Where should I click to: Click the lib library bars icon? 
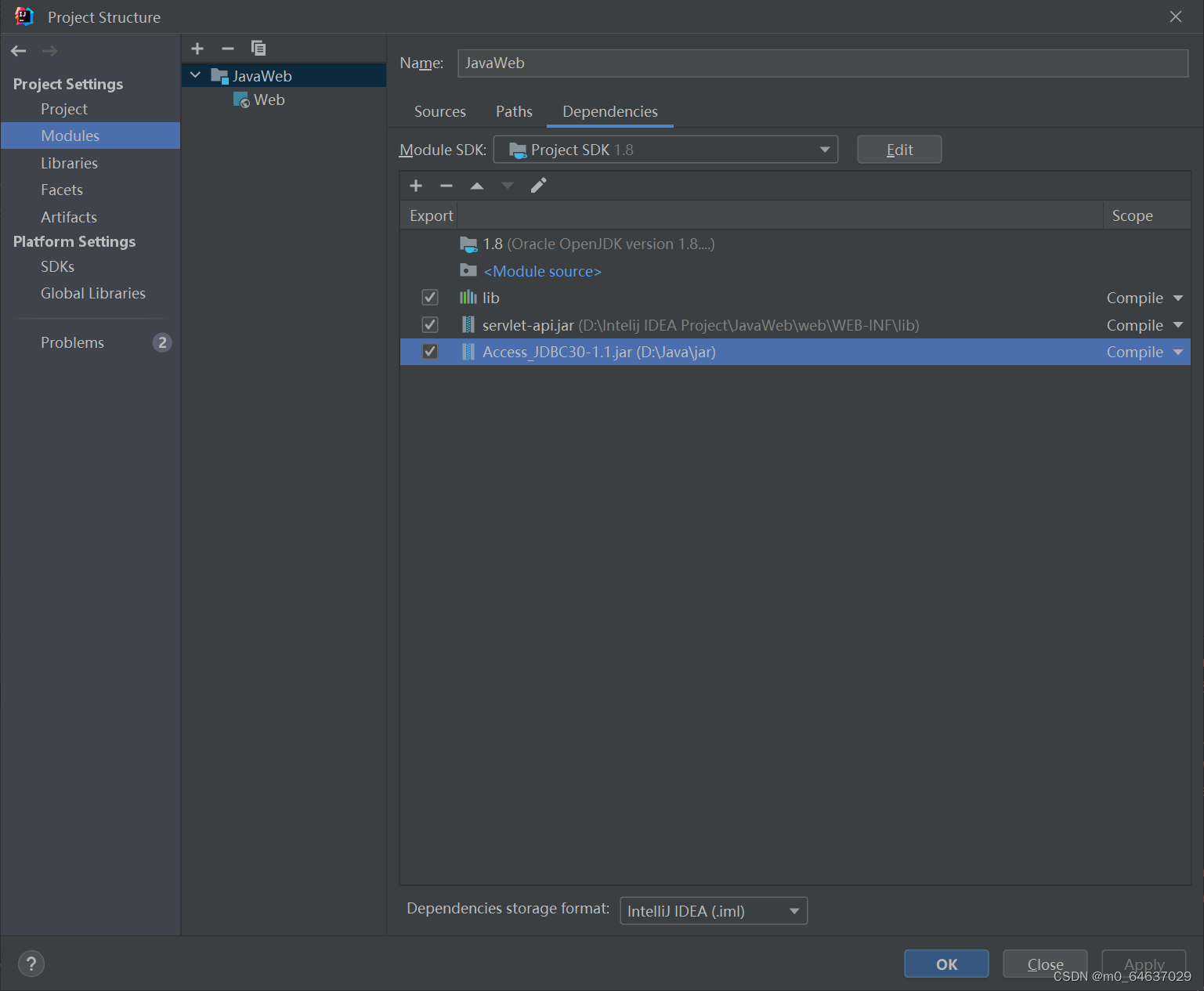[x=468, y=297]
